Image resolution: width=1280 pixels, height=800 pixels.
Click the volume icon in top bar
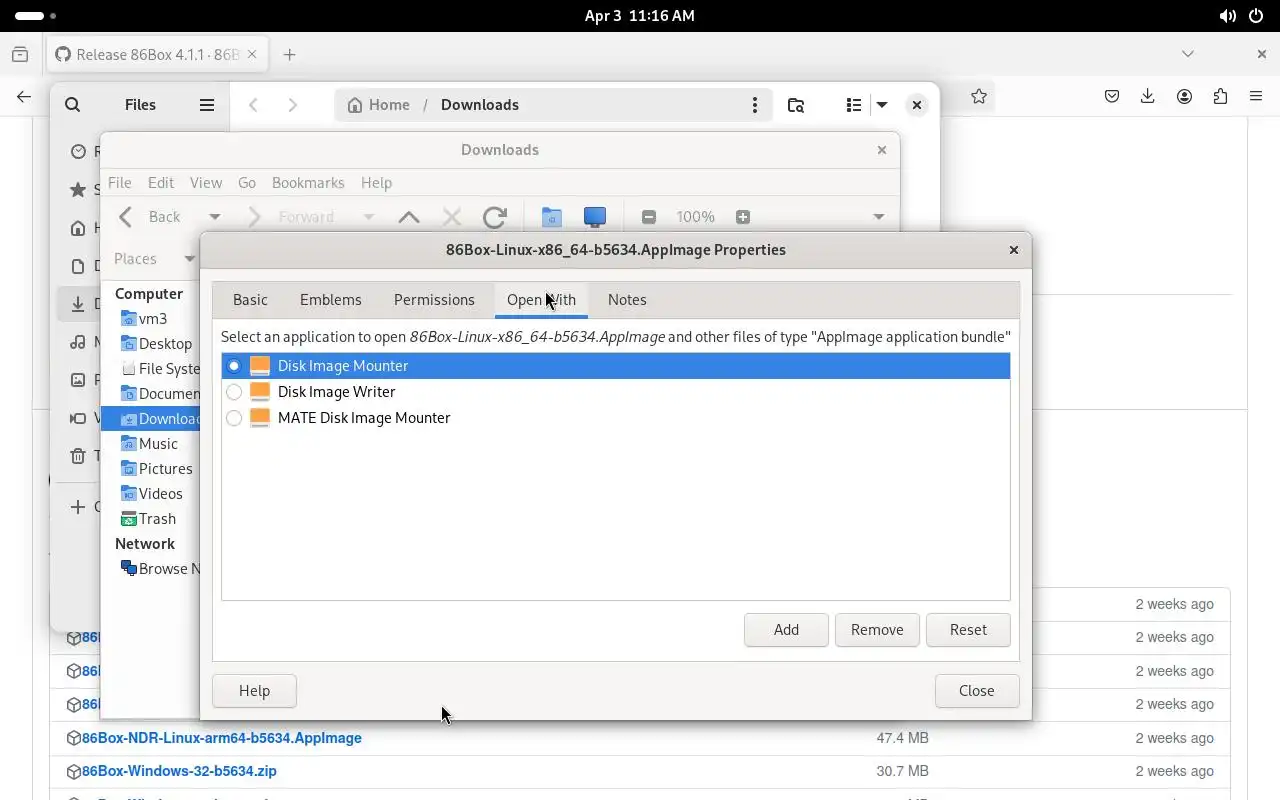(x=1228, y=16)
